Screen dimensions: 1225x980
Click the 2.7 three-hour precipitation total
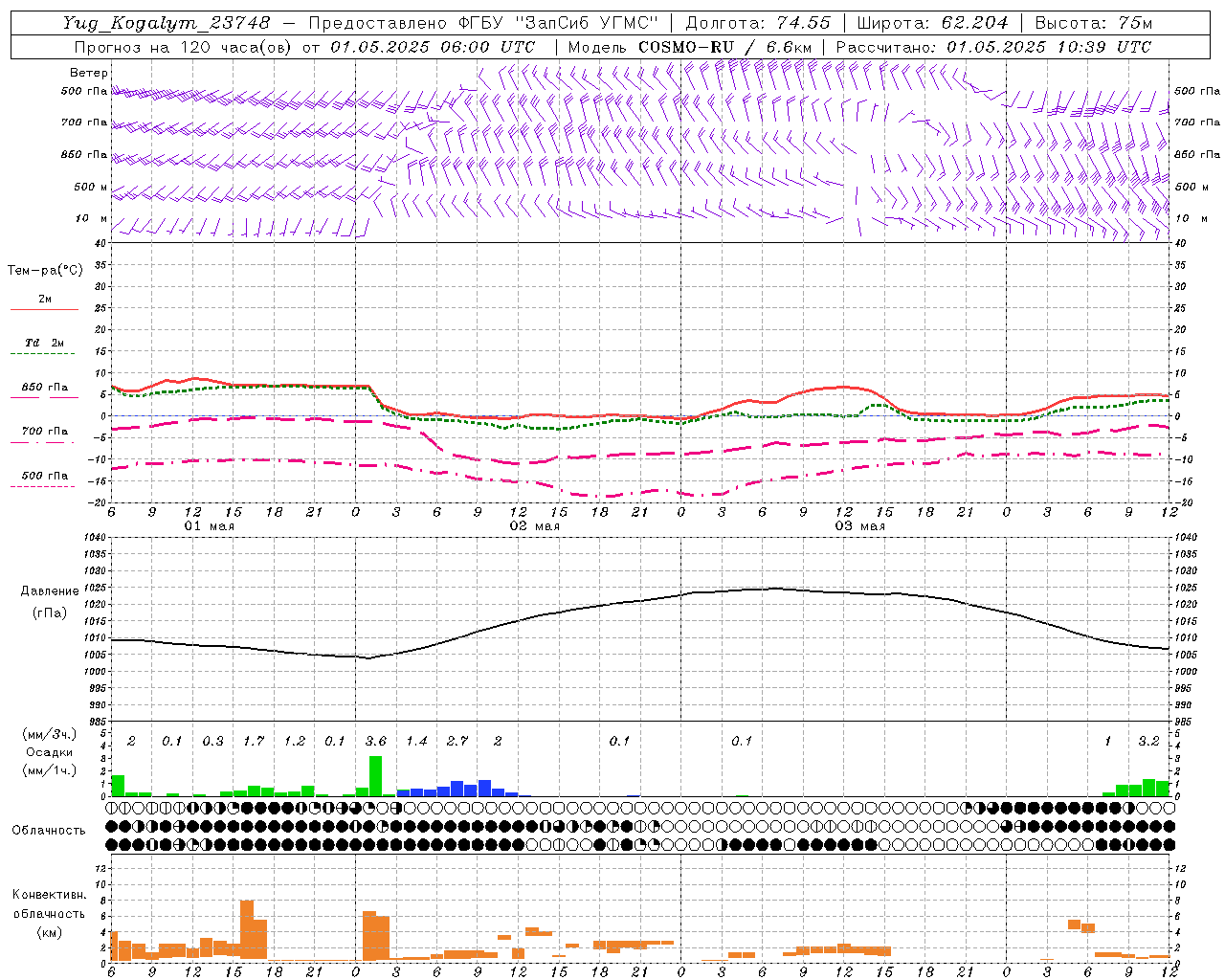(x=457, y=742)
